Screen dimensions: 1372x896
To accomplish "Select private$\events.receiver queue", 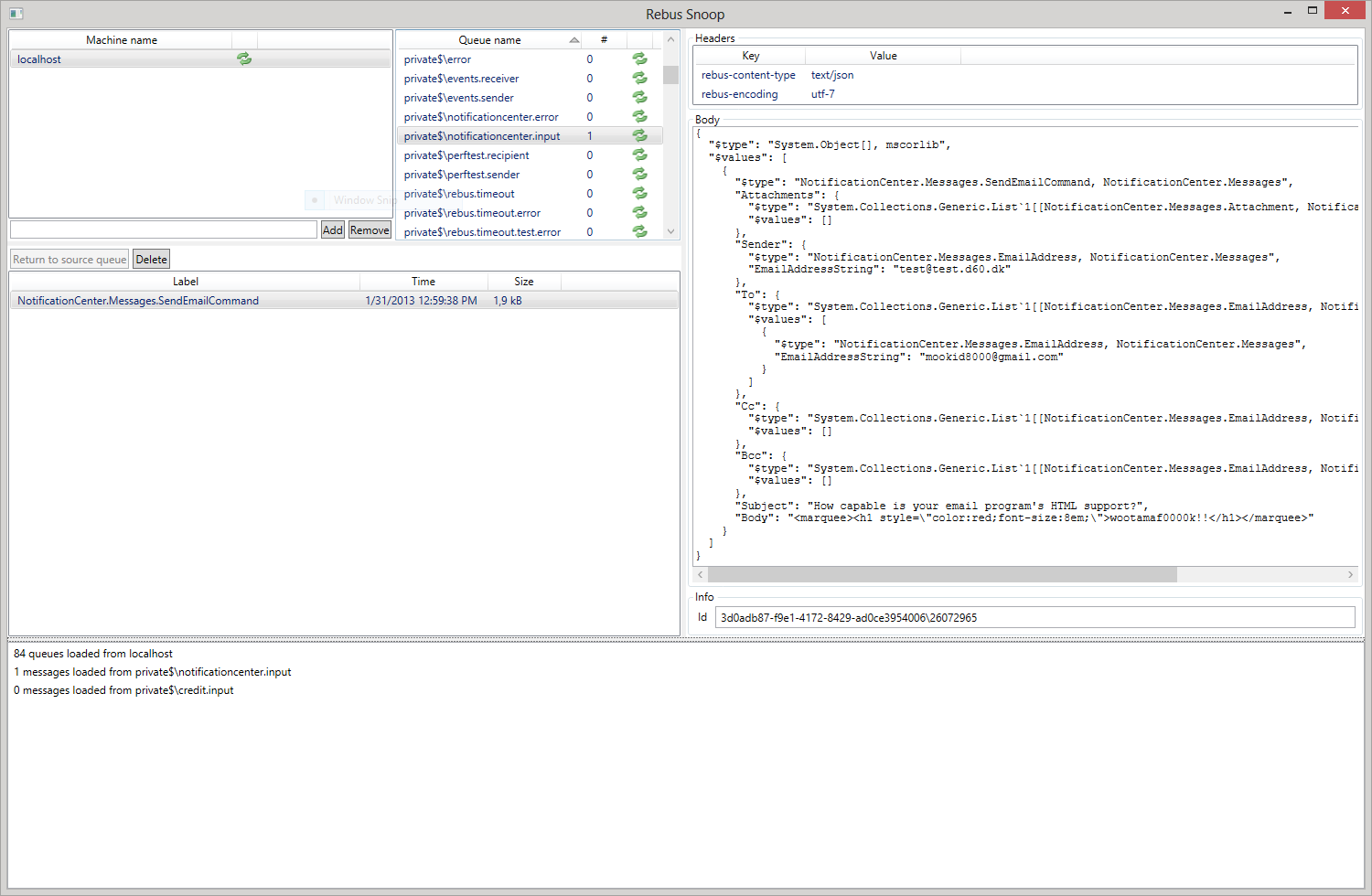I will pyautogui.click(x=530, y=78).
